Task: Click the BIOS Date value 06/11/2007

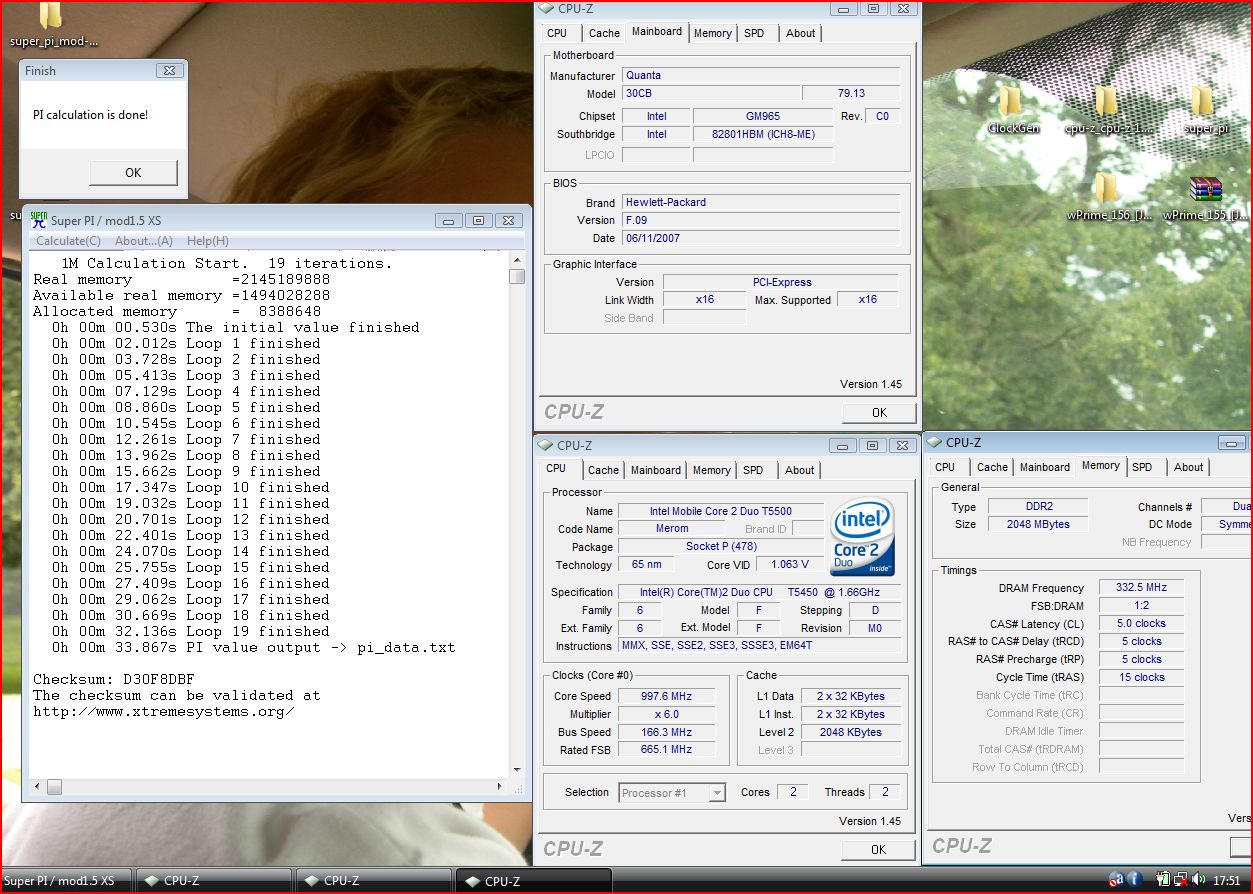Action: [761, 238]
